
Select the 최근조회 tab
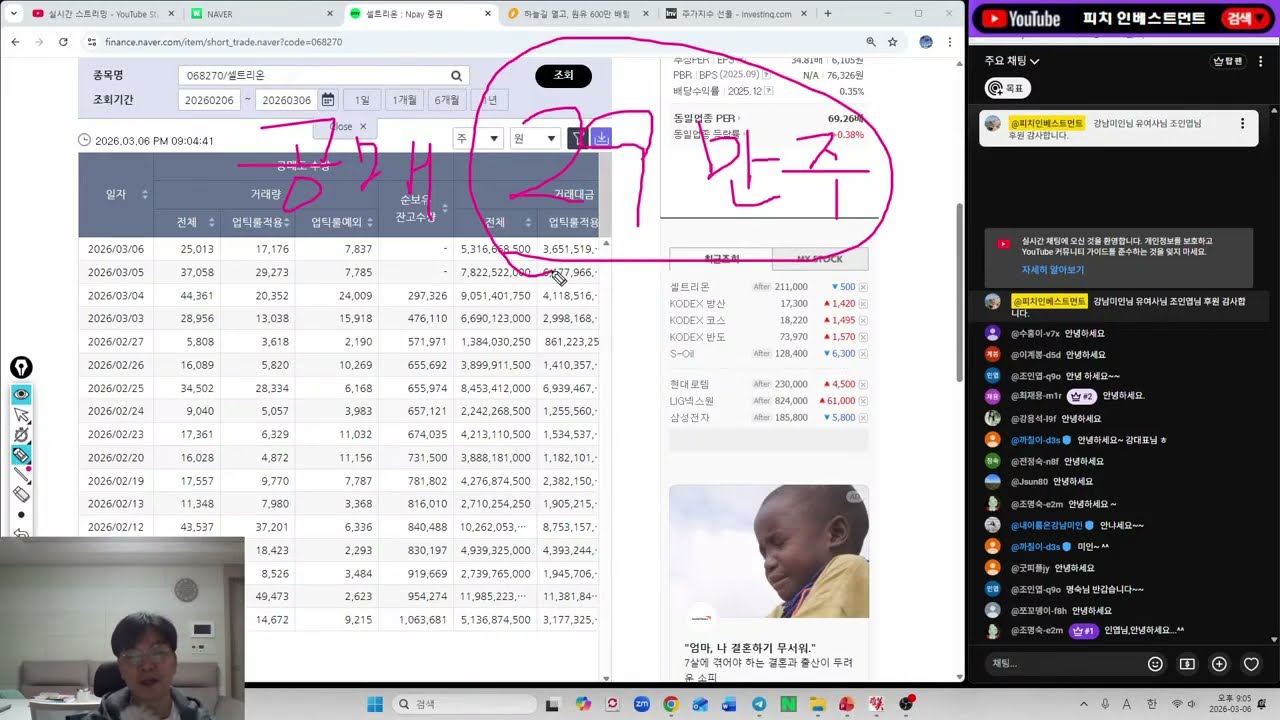click(721, 259)
